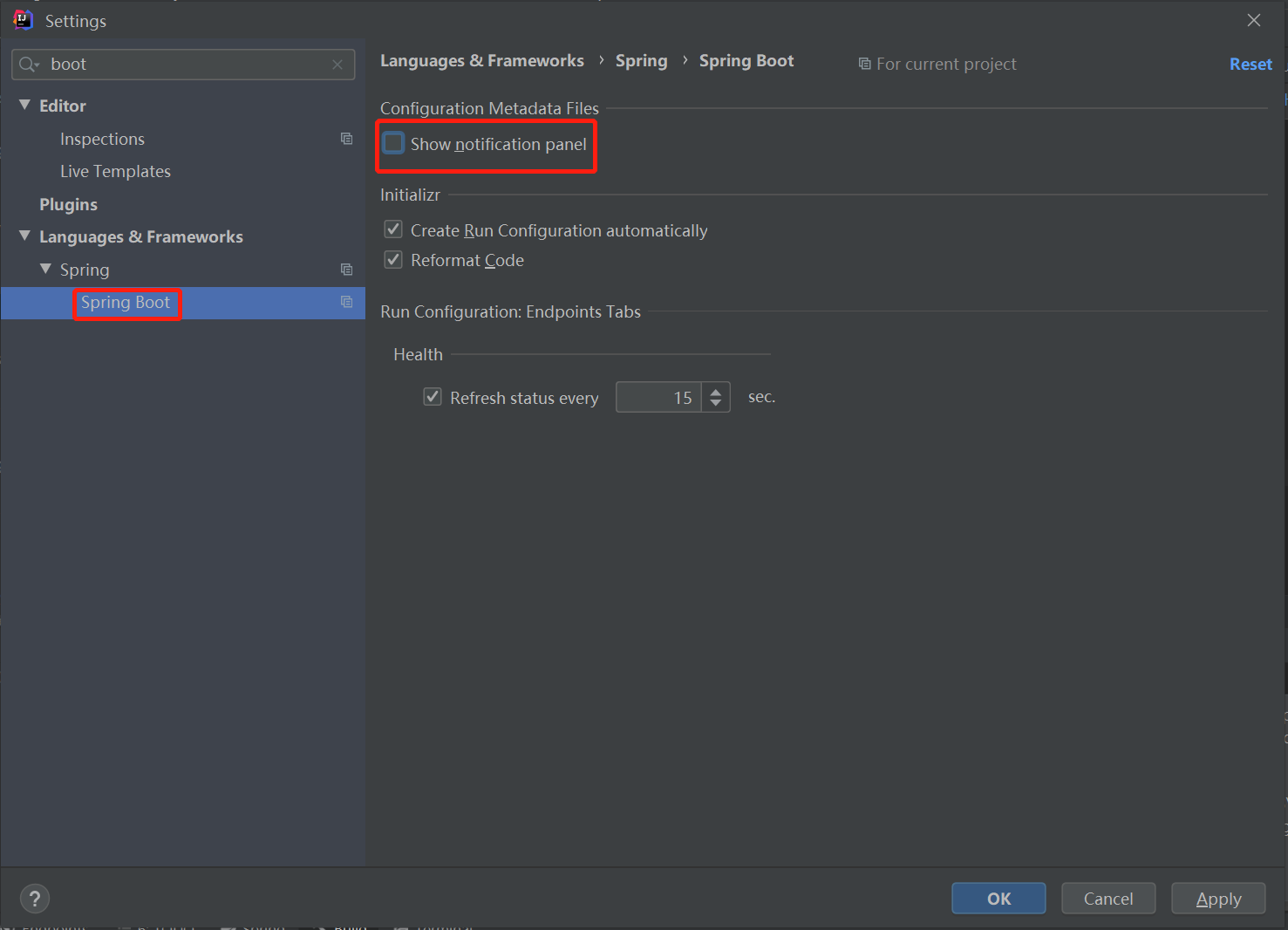Confirm settings with OK button
Screen dimensions: 1288x930
click(x=998, y=899)
